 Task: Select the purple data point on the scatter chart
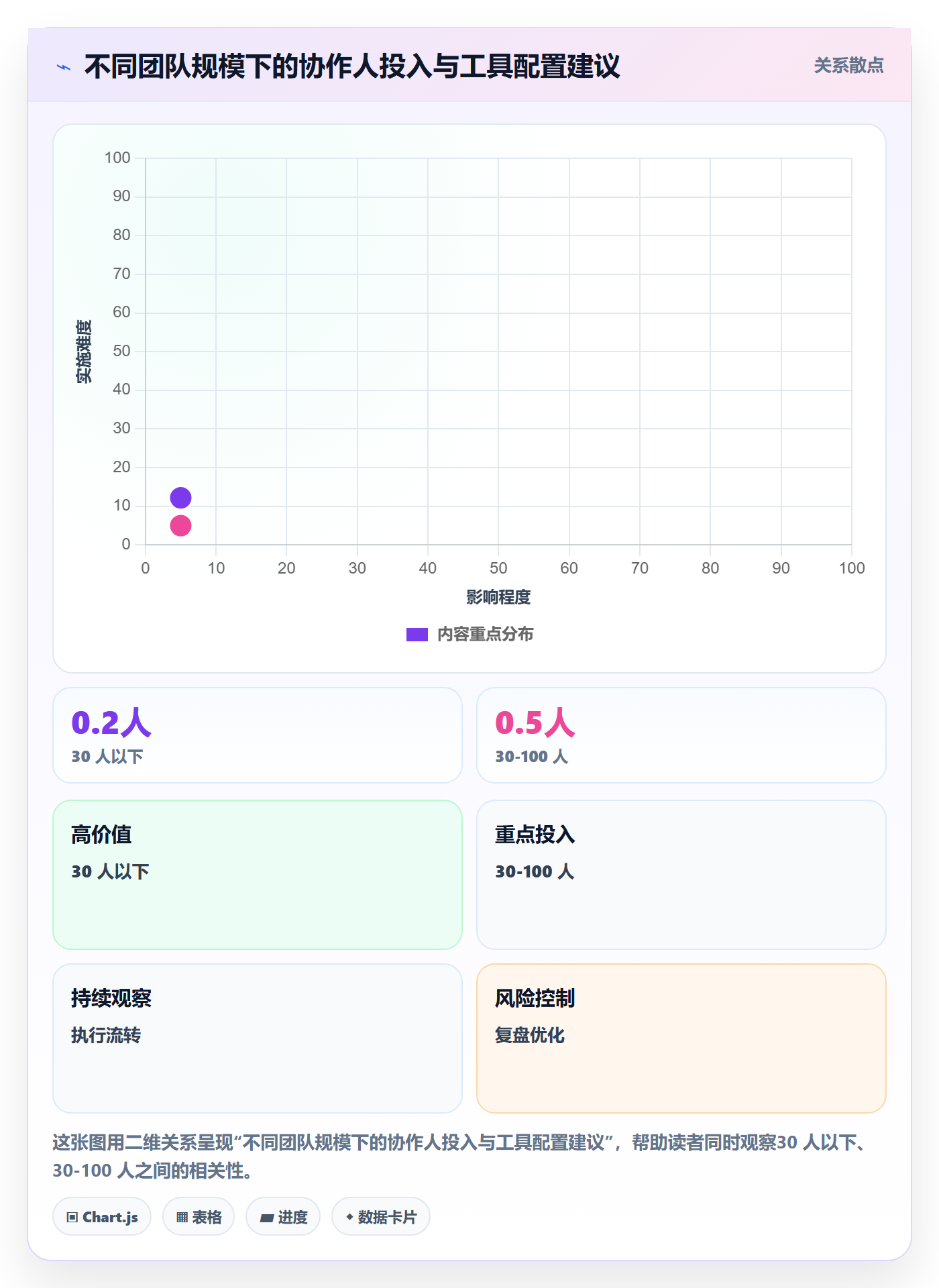tap(180, 498)
